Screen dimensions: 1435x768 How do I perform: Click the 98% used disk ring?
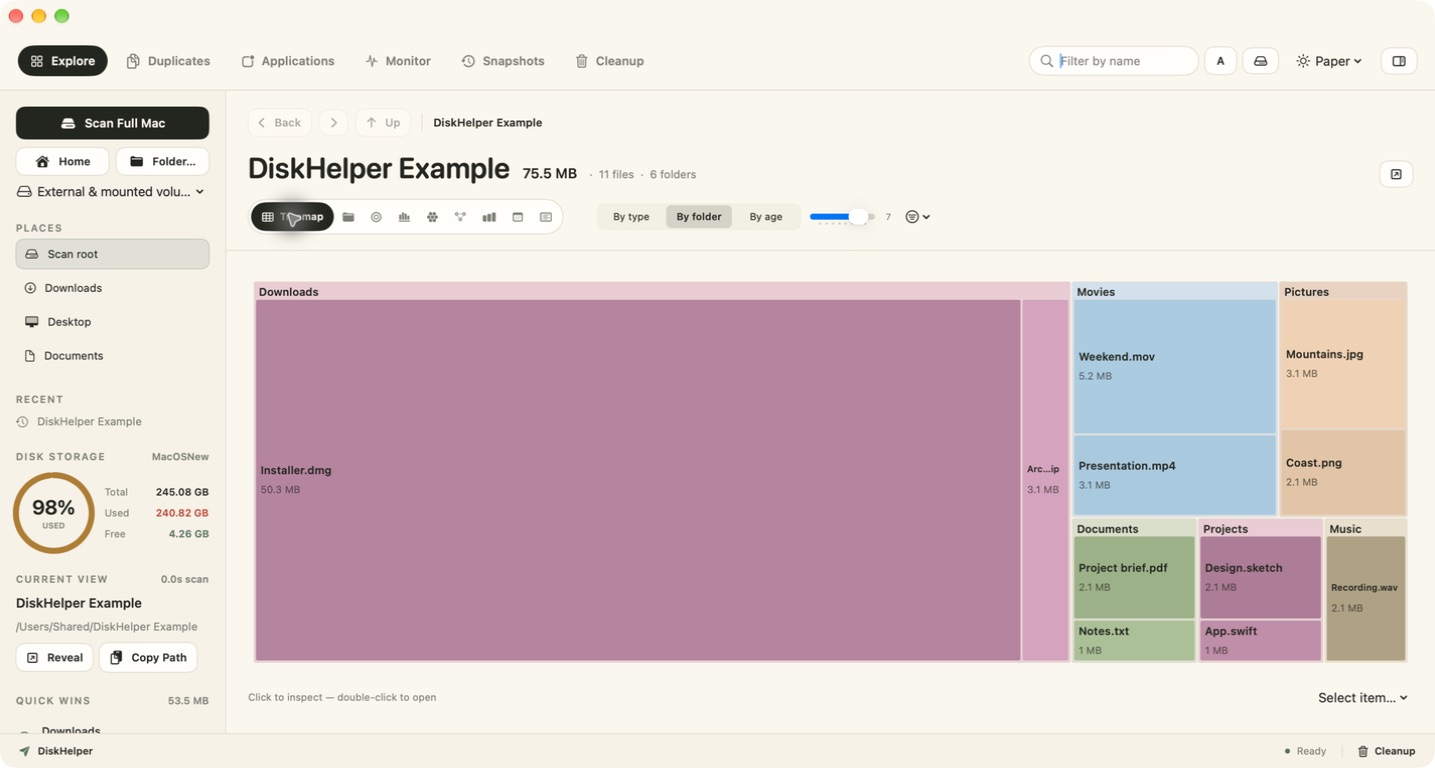(54, 513)
